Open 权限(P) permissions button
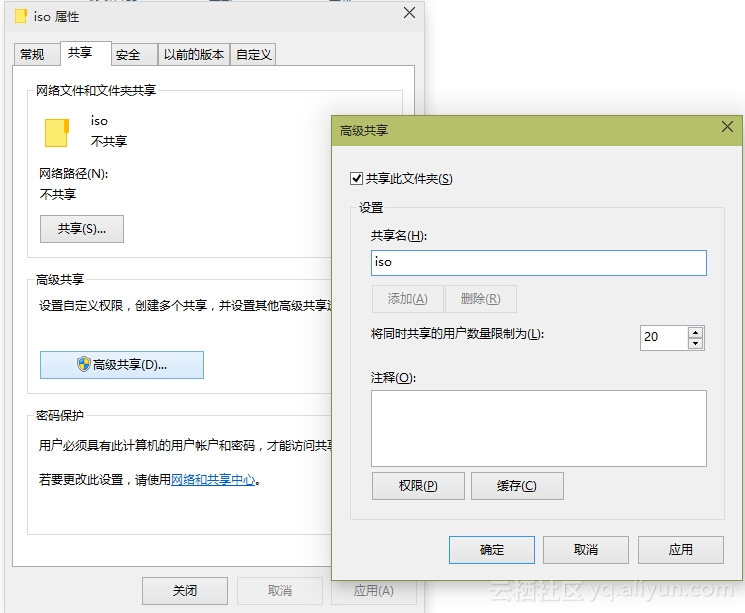Image resolution: width=745 pixels, height=613 pixels. 418,486
